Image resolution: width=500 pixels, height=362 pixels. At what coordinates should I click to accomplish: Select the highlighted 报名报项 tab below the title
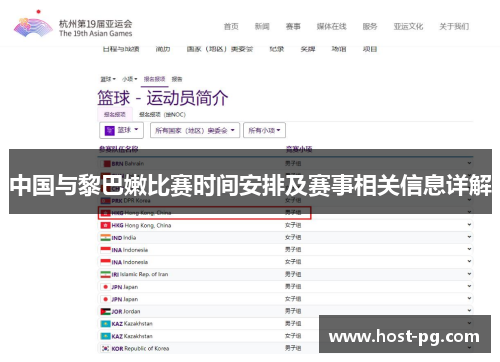(115, 114)
